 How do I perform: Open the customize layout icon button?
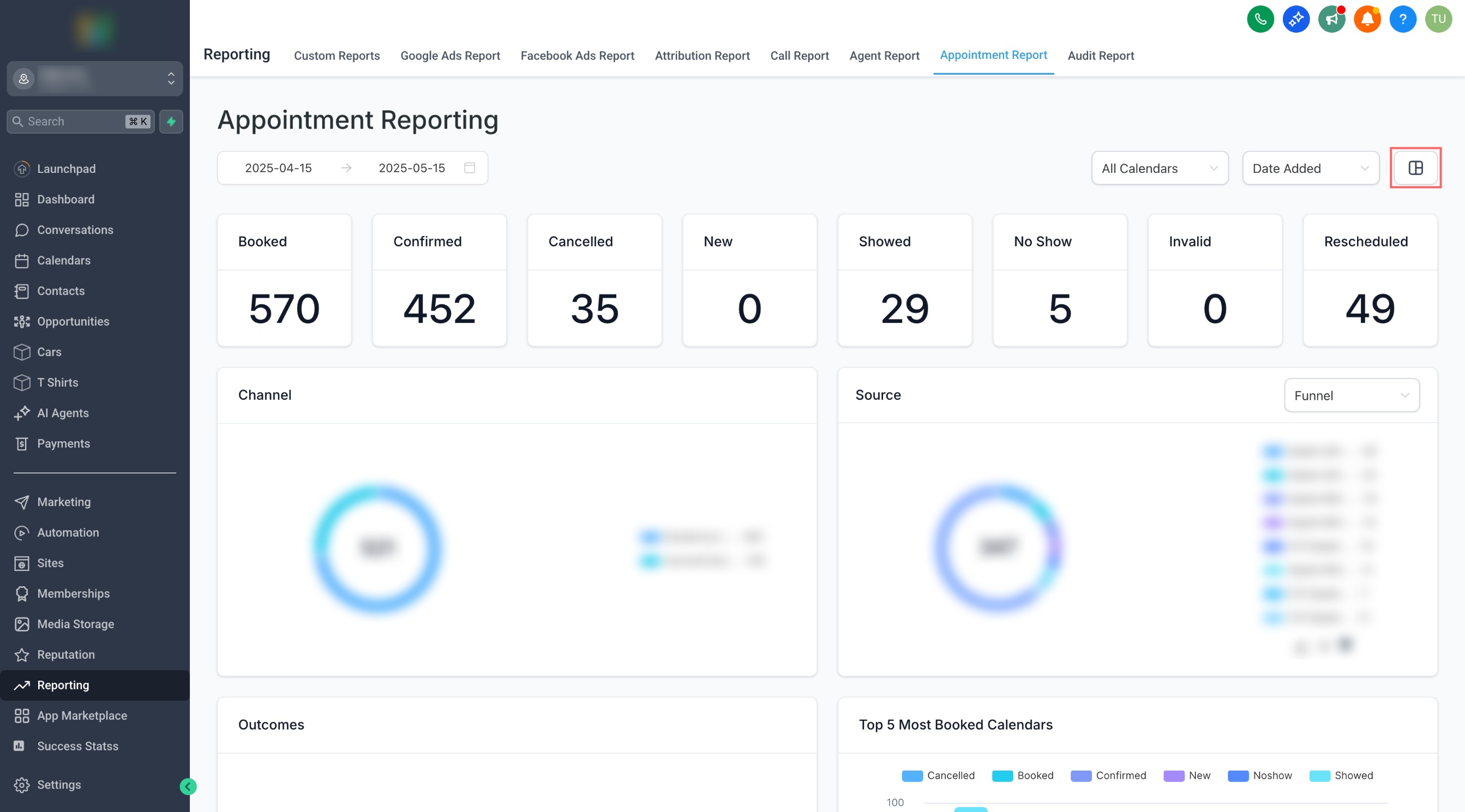1415,168
